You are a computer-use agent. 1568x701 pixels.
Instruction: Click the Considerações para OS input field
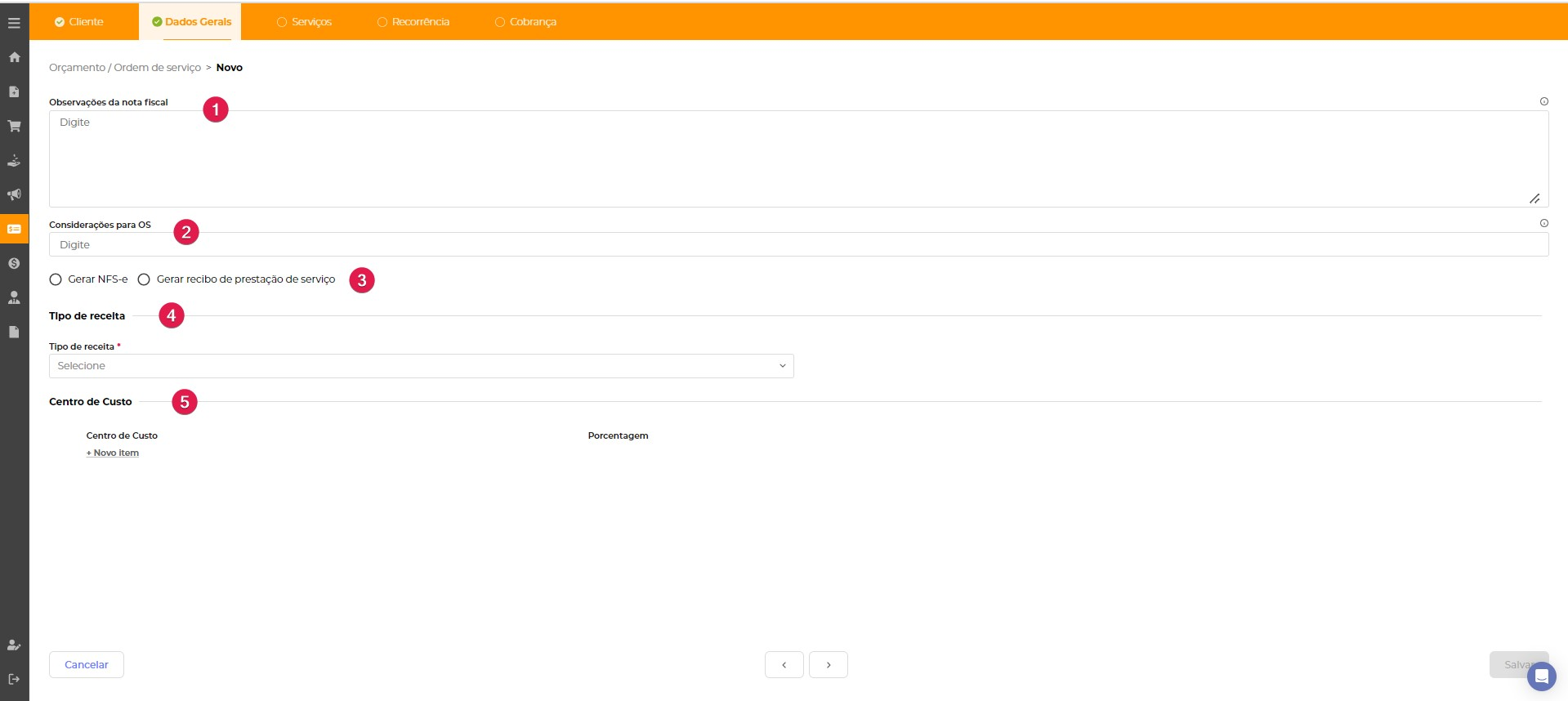coord(797,244)
